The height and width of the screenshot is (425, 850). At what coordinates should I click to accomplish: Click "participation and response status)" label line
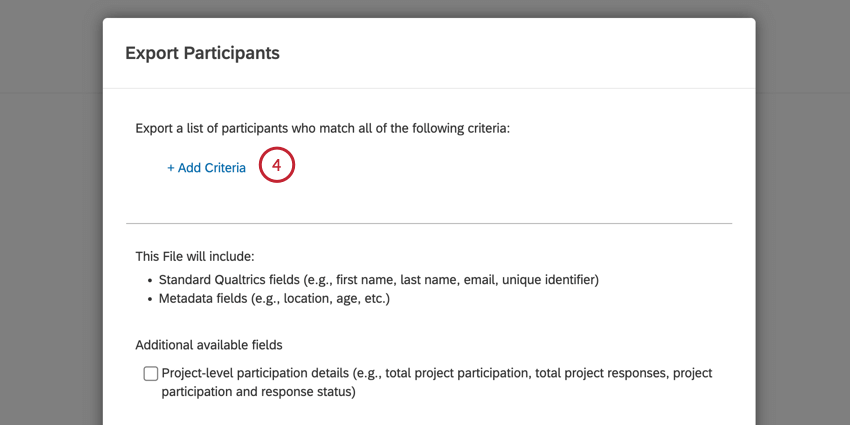[x=258, y=392]
